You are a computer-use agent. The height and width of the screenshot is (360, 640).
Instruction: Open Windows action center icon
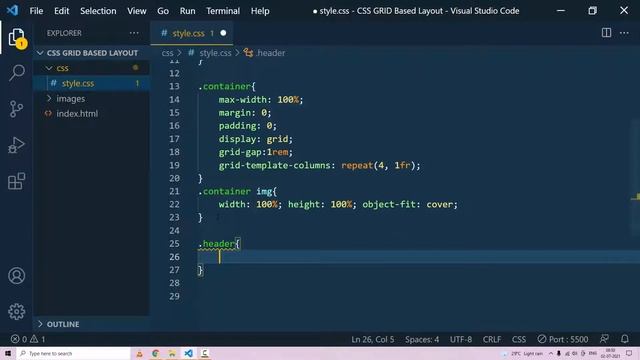coord(629,353)
